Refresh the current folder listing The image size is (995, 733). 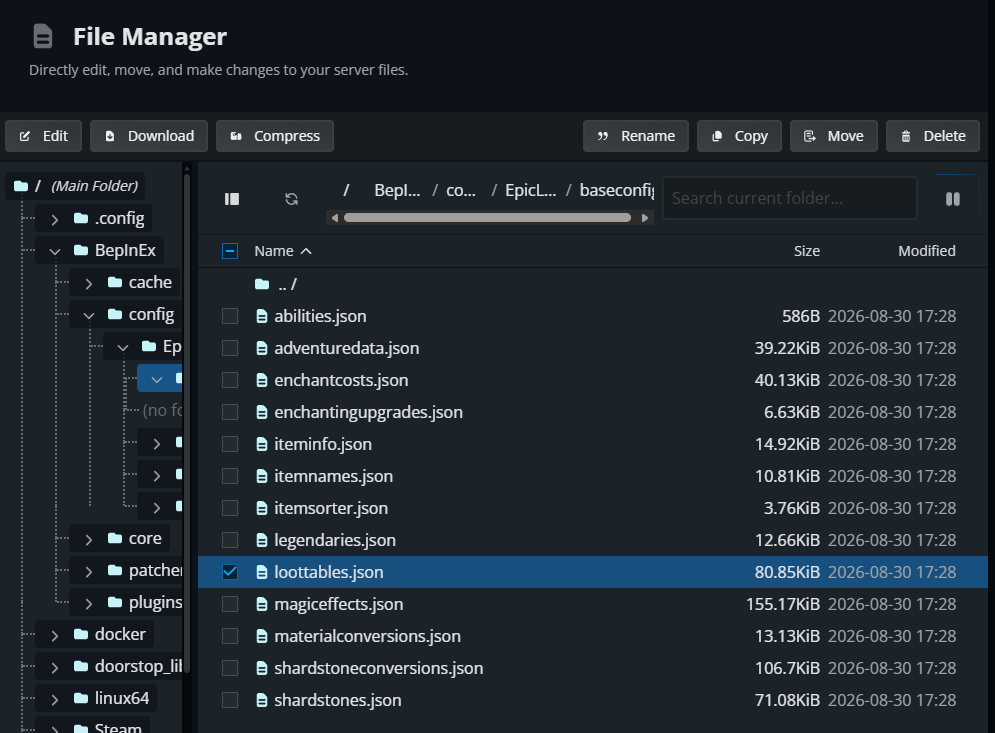pos(291,199)
